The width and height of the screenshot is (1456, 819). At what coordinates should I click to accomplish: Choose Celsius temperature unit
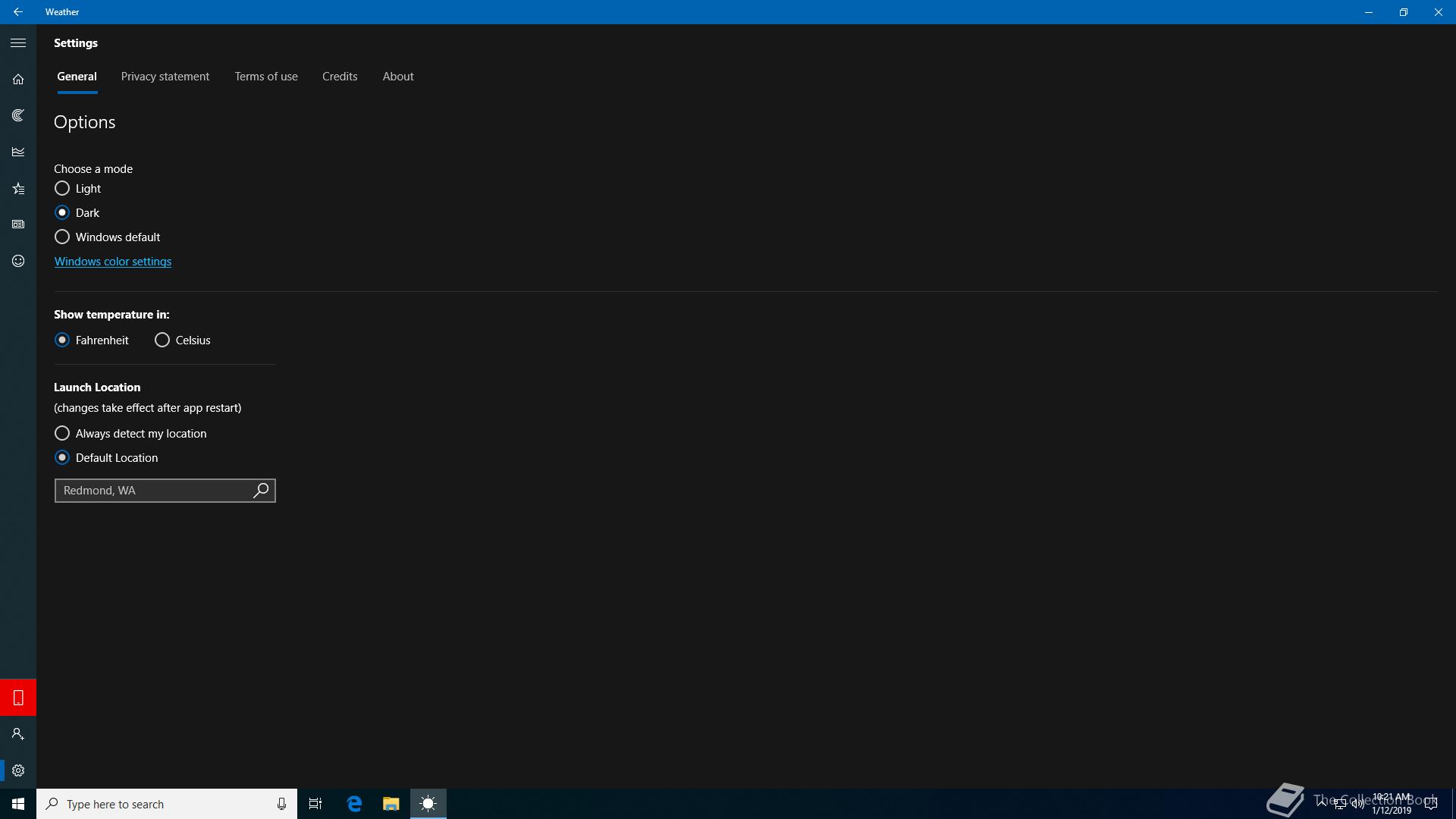click(x=182, y=340)
